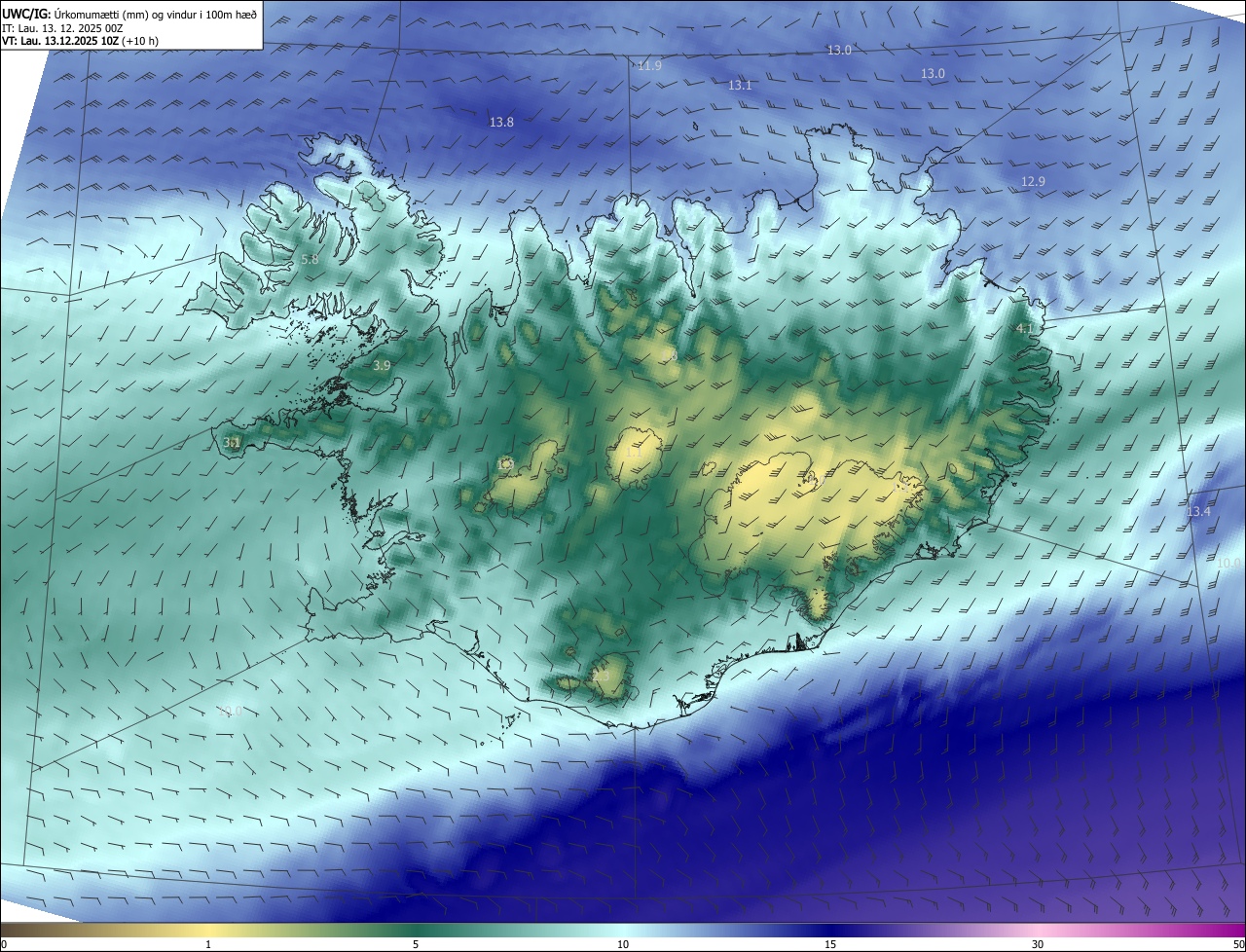Click the 15 tick label on the color scale

pyautogui.click(x=830, y=944)
